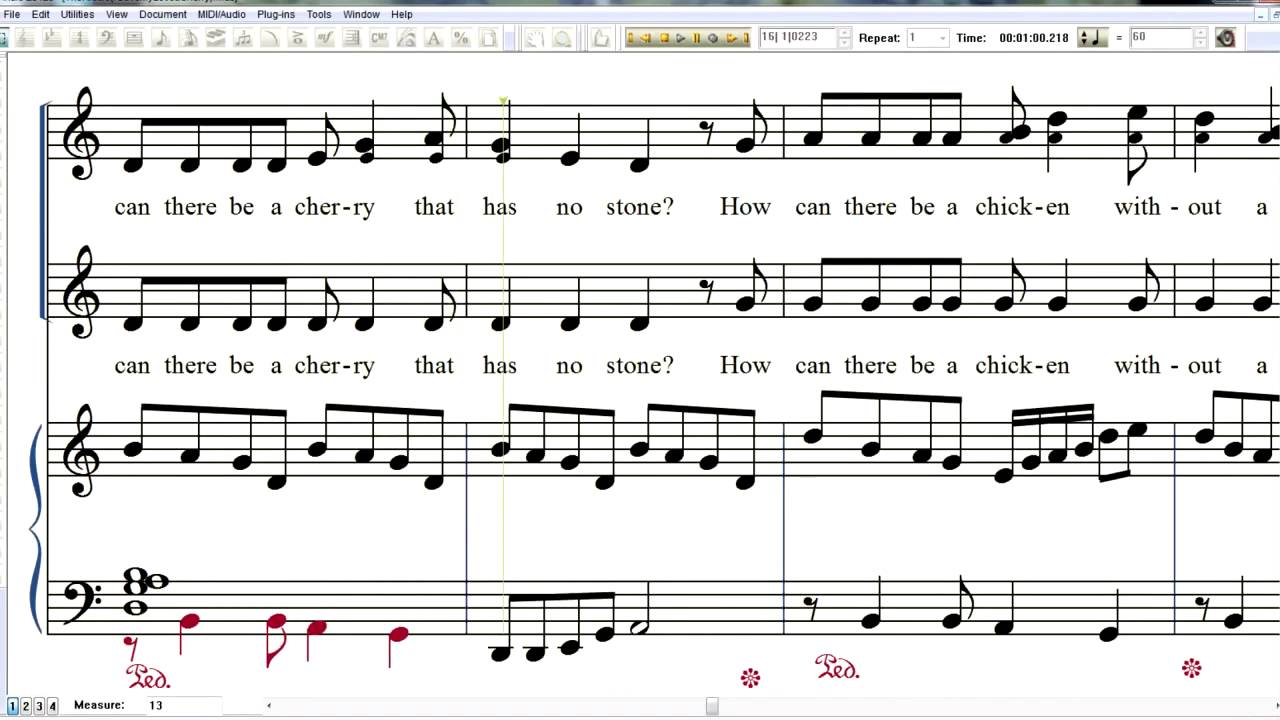Select the Smart Shape slur tool

pos(270,38)
